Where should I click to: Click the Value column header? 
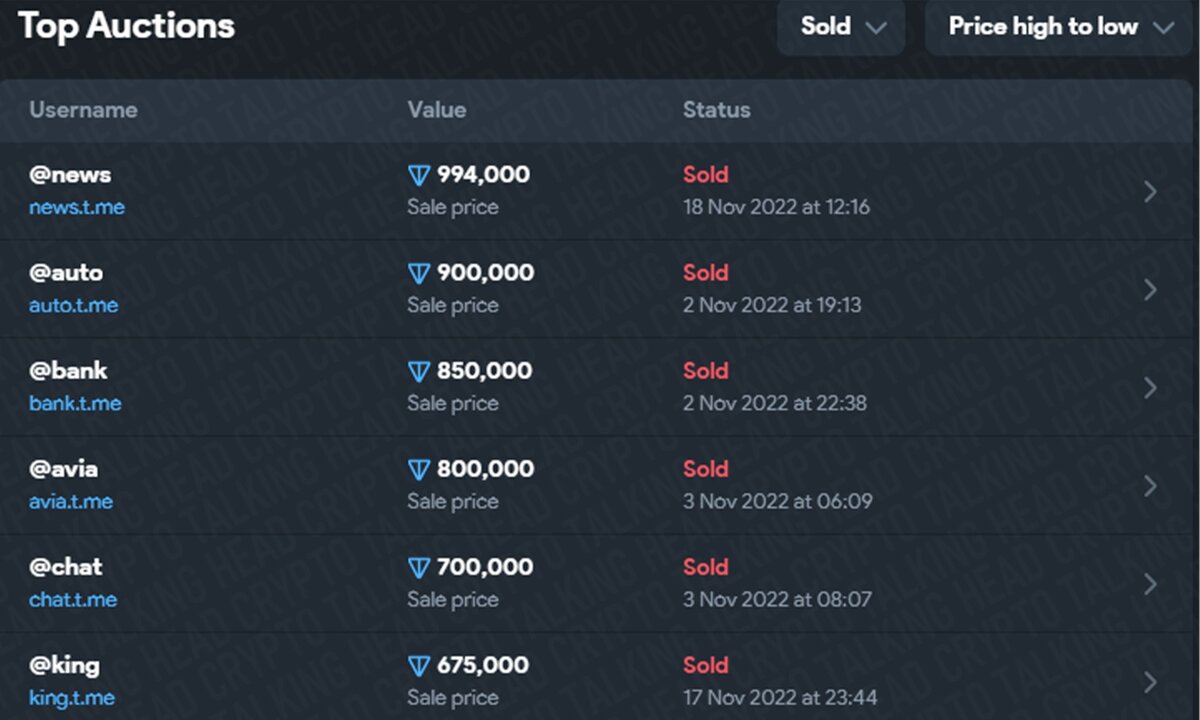point(436,110)
